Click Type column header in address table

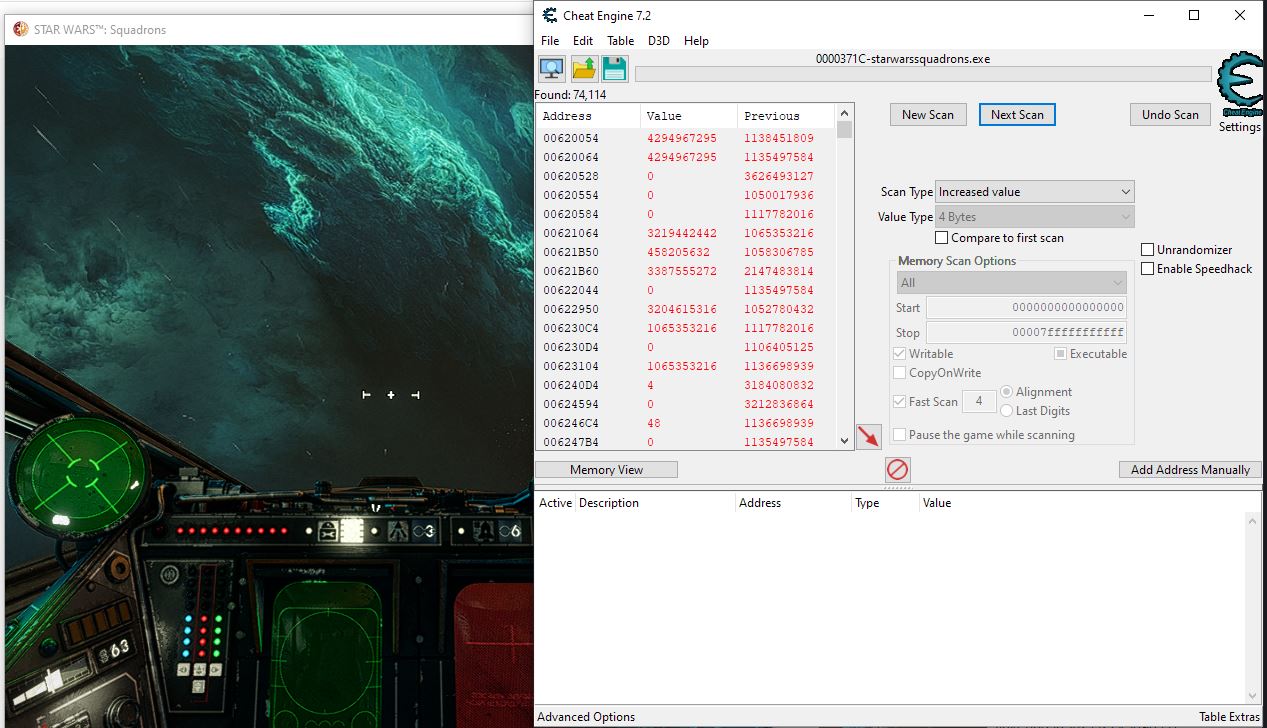885,503
